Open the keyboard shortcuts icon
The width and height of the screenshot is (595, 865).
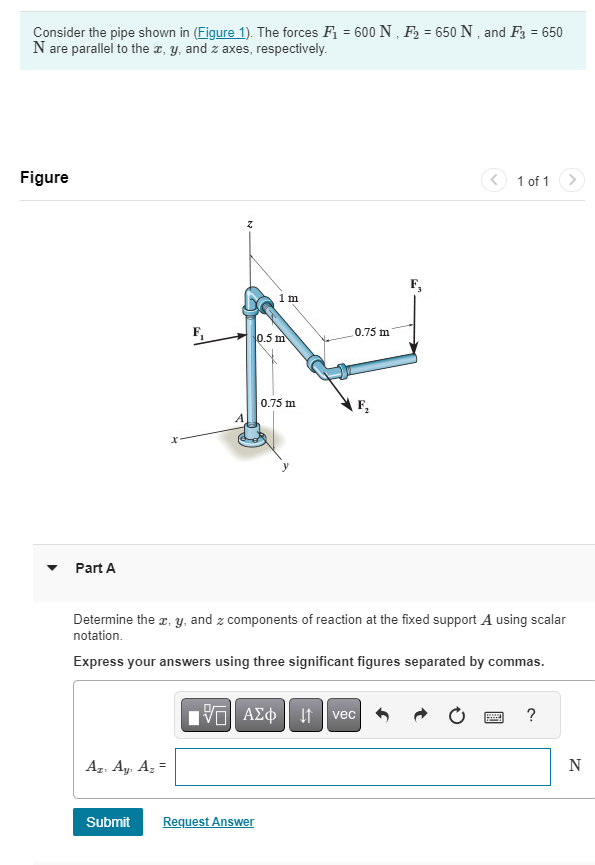[x=494, y=716]
